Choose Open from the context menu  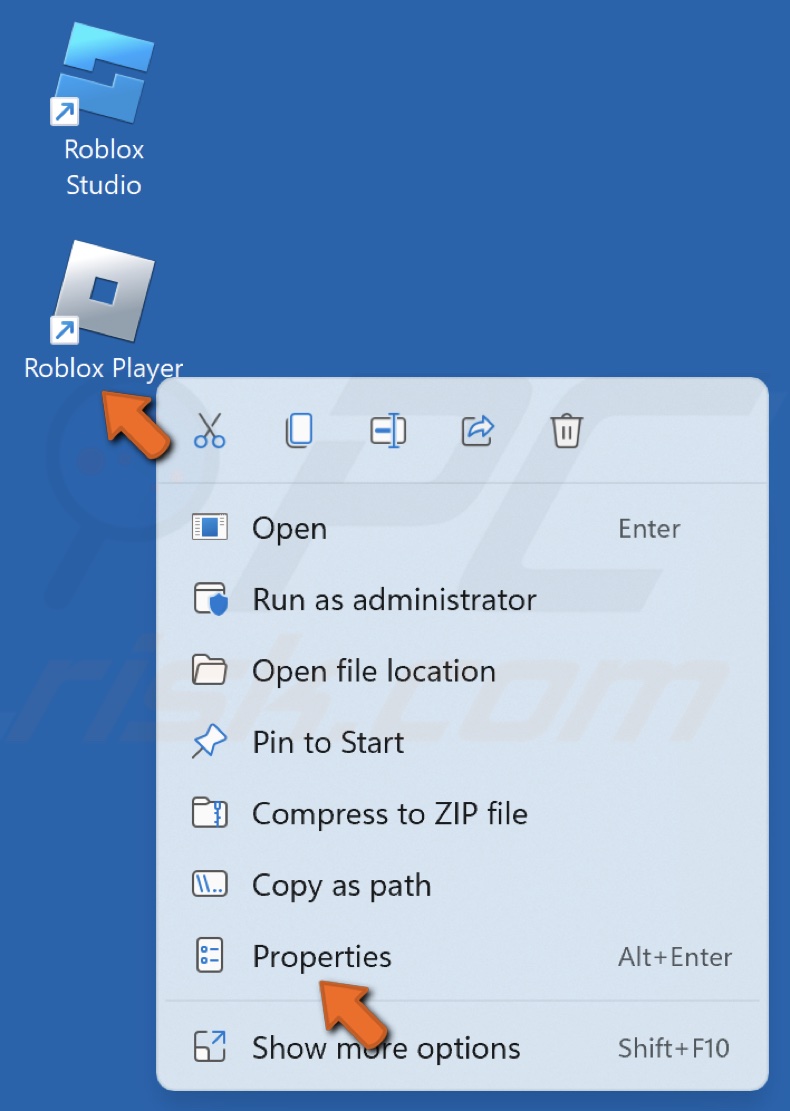tap(462, 529)
